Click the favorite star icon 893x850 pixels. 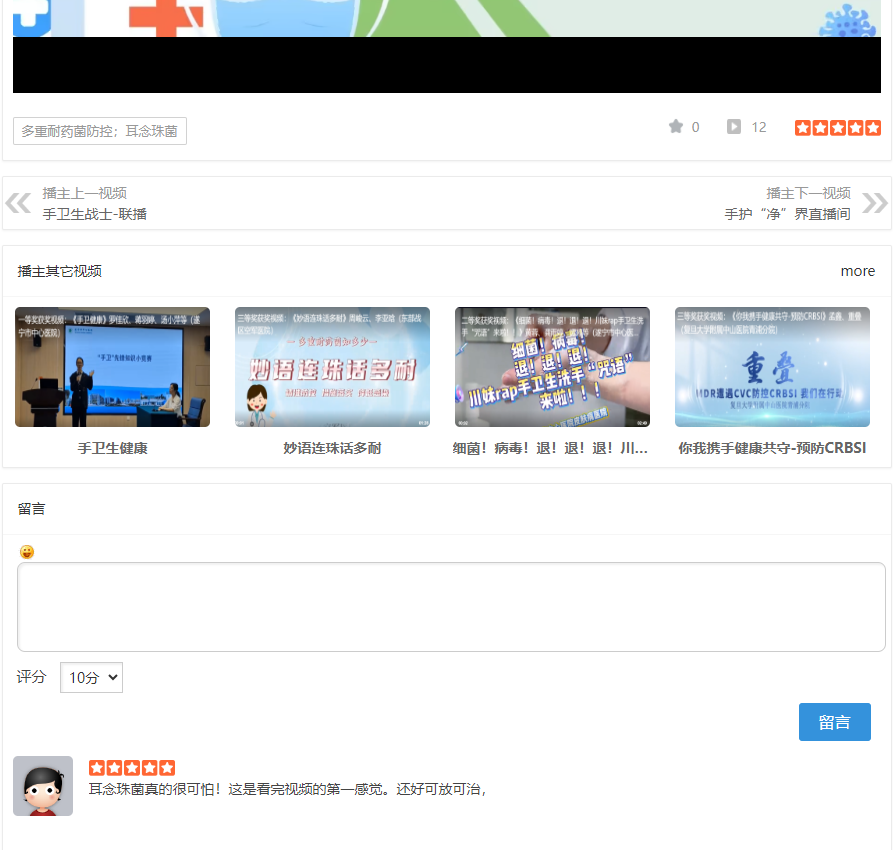click(676, 127)
